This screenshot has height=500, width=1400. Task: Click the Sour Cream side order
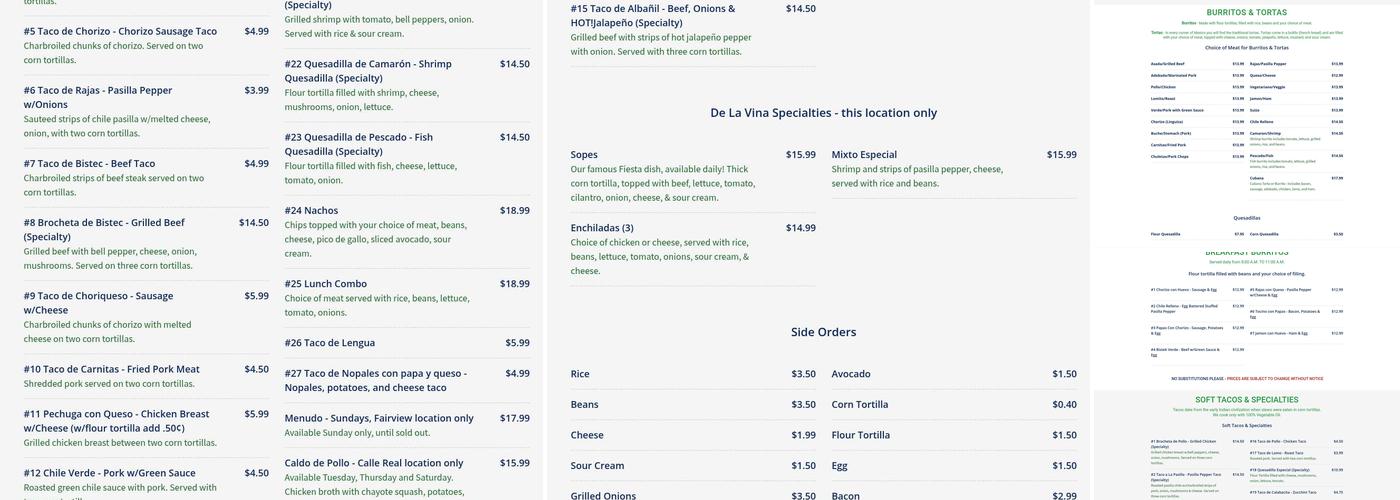point(597,466)
